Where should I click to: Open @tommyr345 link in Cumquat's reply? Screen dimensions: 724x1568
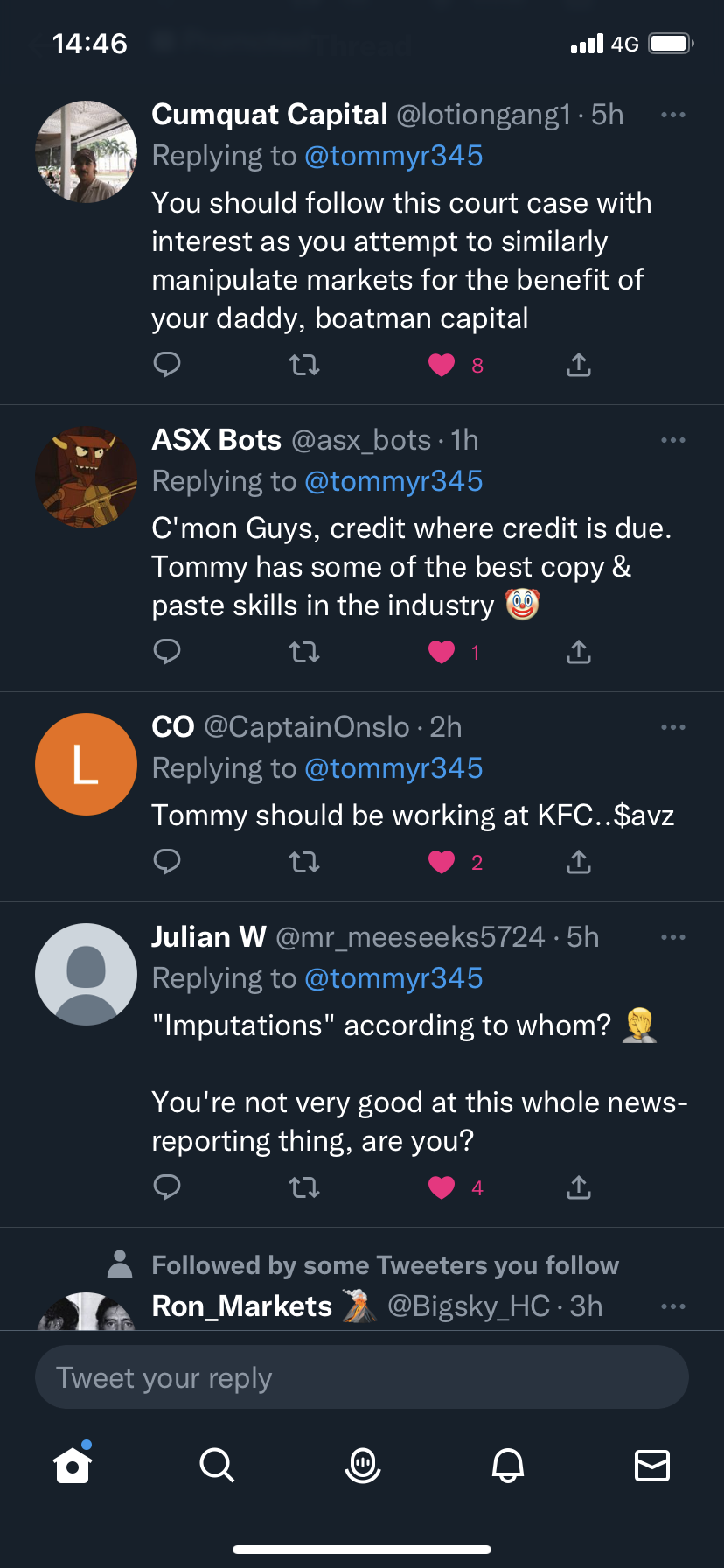point(393,156)
